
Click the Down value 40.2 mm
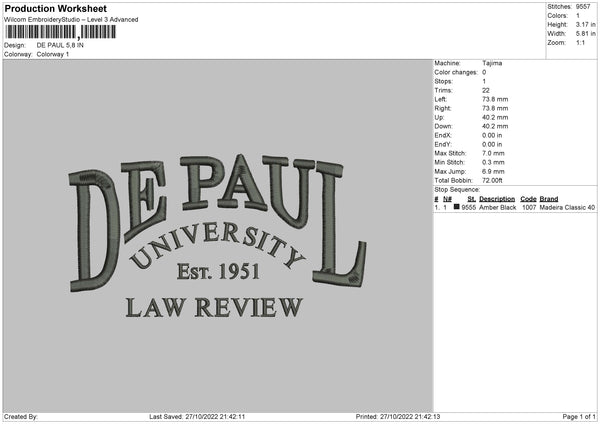click(495, 126)
